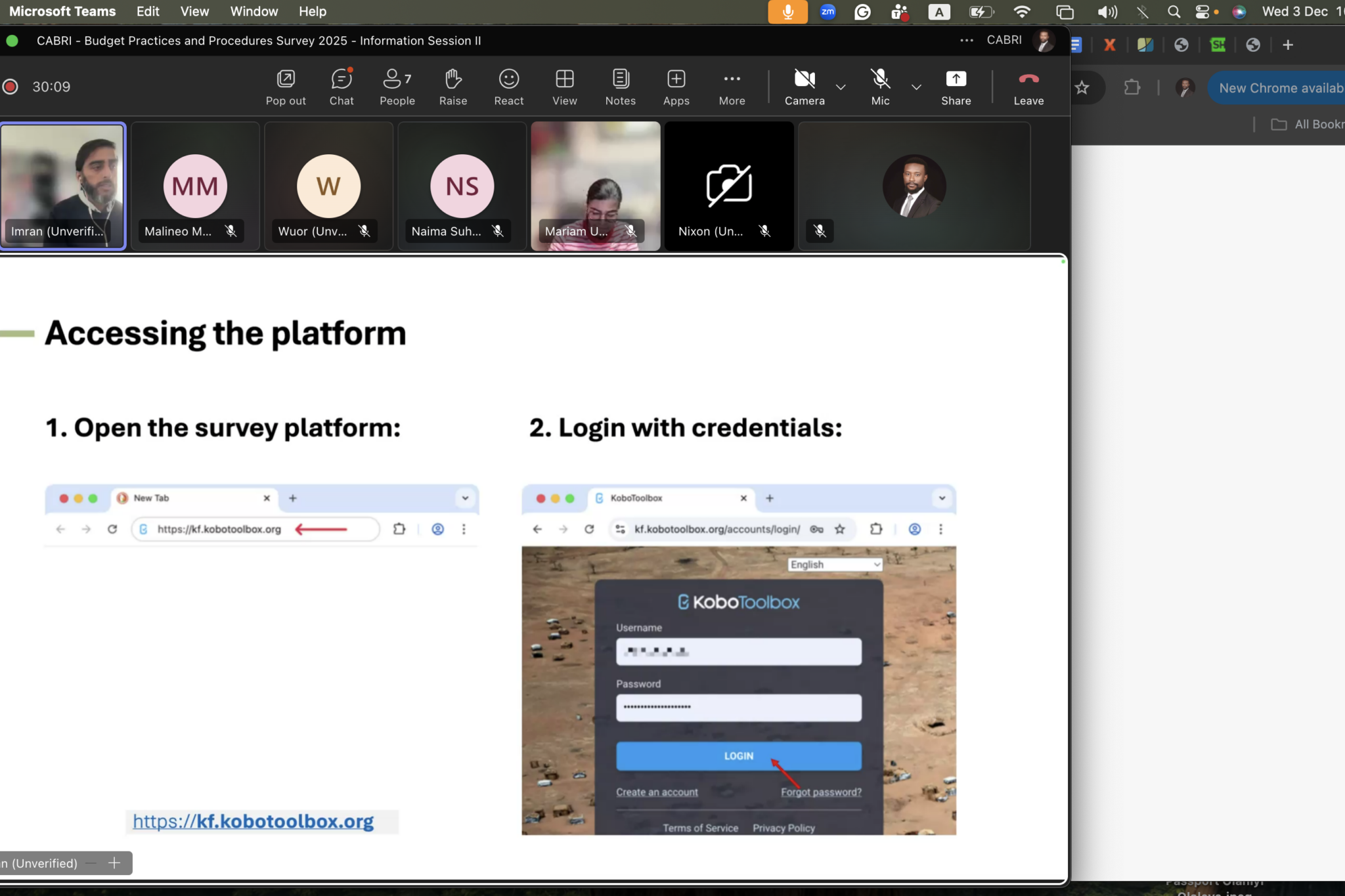The height and width of the screenshot is (896, 1345).
Task: Click the meeting timer 30:09
Action: (x=51, y=87)
